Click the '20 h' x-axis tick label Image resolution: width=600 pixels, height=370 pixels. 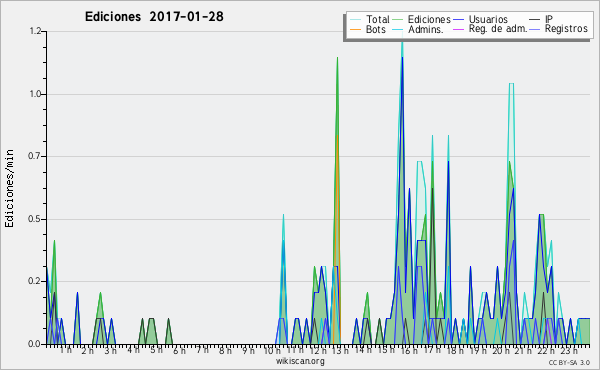click(500, 351)
